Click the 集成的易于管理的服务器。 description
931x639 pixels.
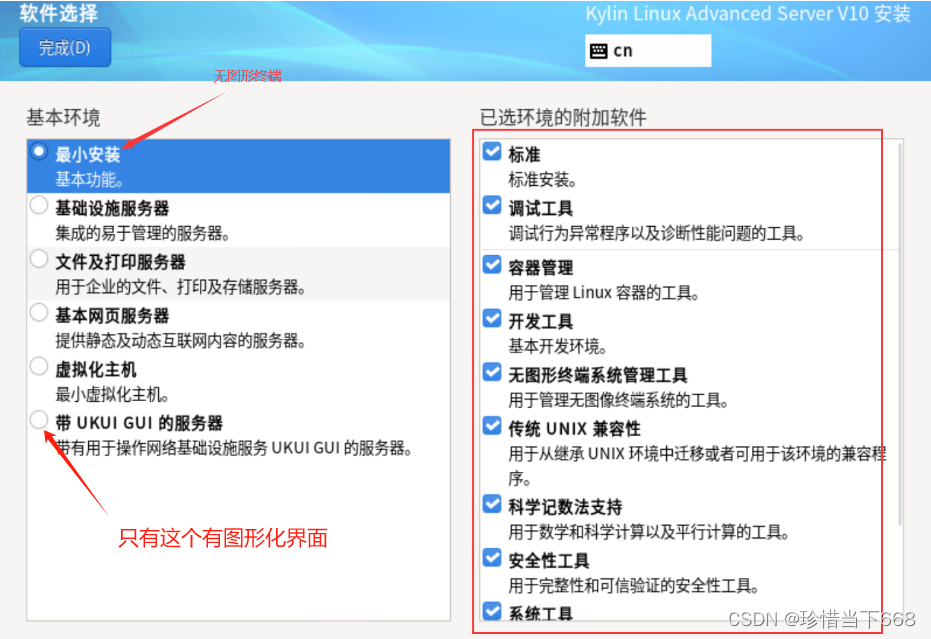click(x=142, y=233)
